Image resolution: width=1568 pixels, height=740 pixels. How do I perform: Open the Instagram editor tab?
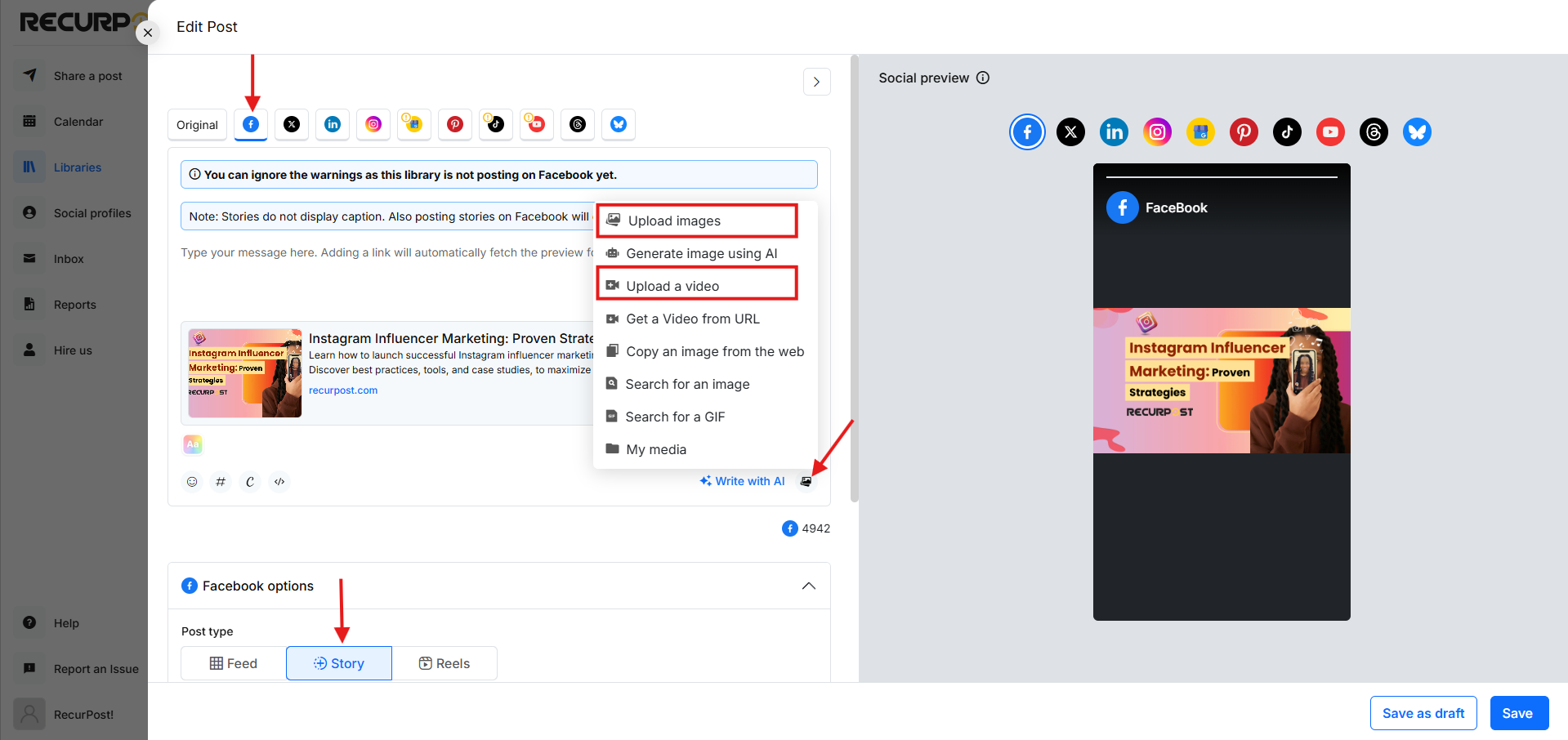(373, 124)
